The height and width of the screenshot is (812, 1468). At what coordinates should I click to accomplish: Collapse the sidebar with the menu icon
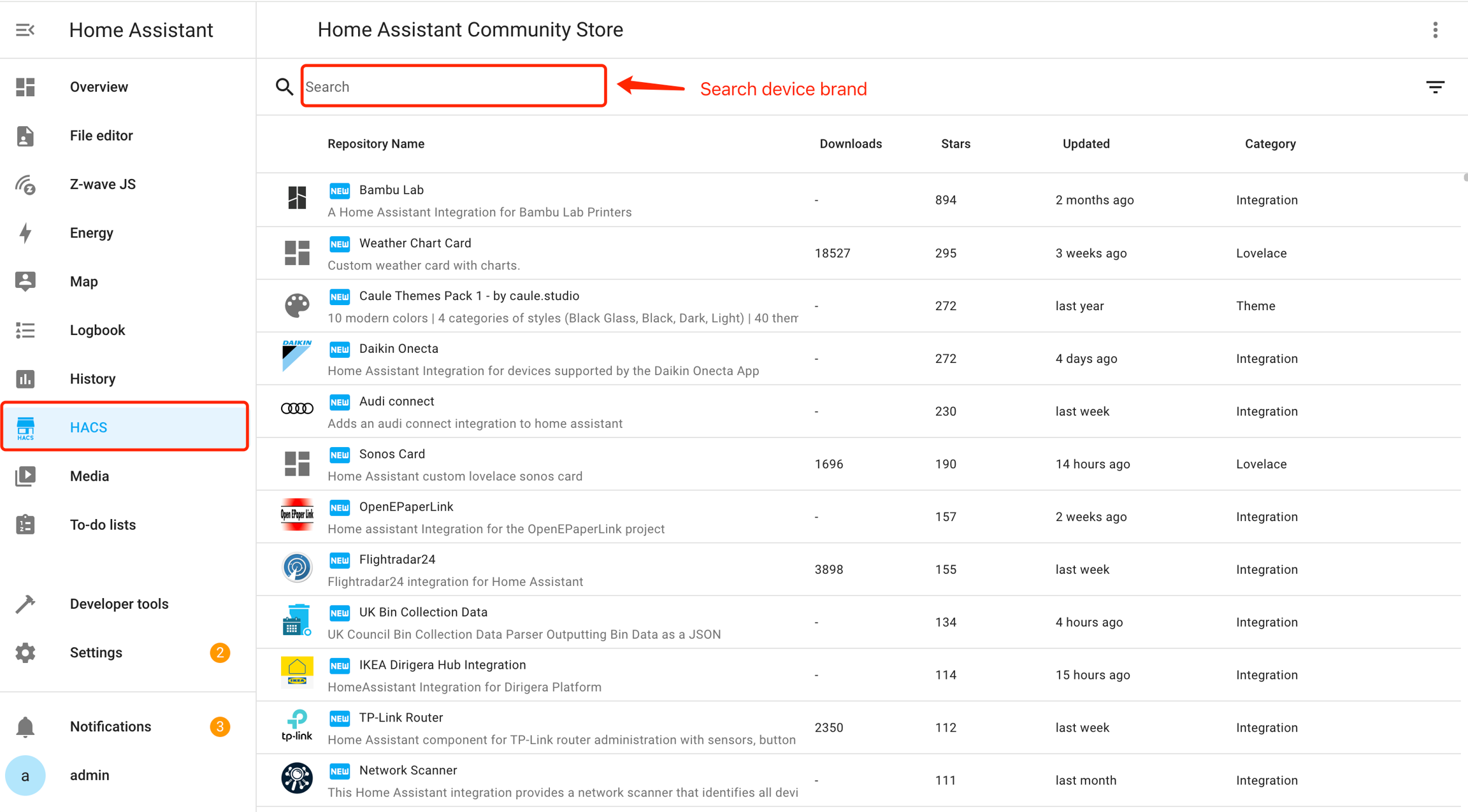tap(25, 30)
